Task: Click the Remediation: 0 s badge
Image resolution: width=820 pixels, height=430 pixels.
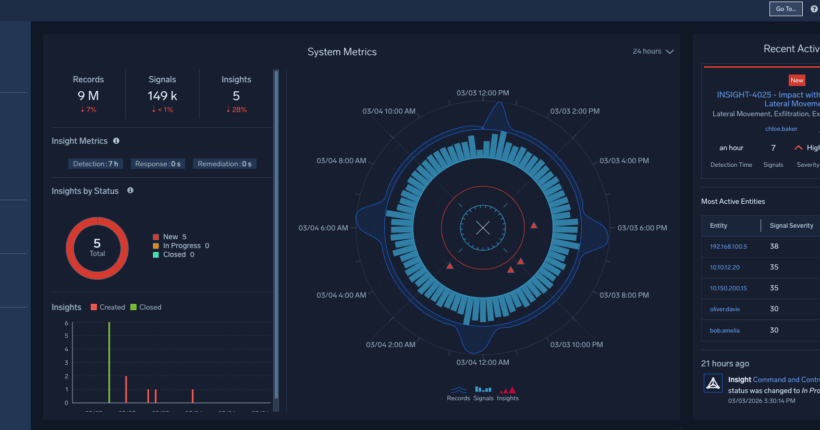Action: coord(224,164)
